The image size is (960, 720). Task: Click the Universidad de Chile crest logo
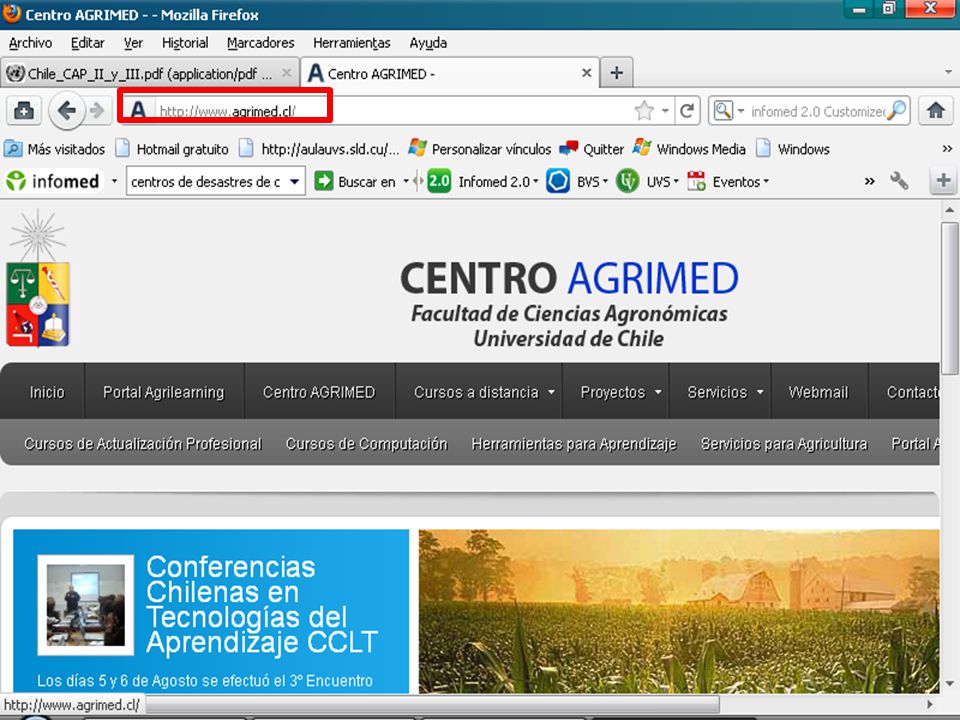(38, 279)
